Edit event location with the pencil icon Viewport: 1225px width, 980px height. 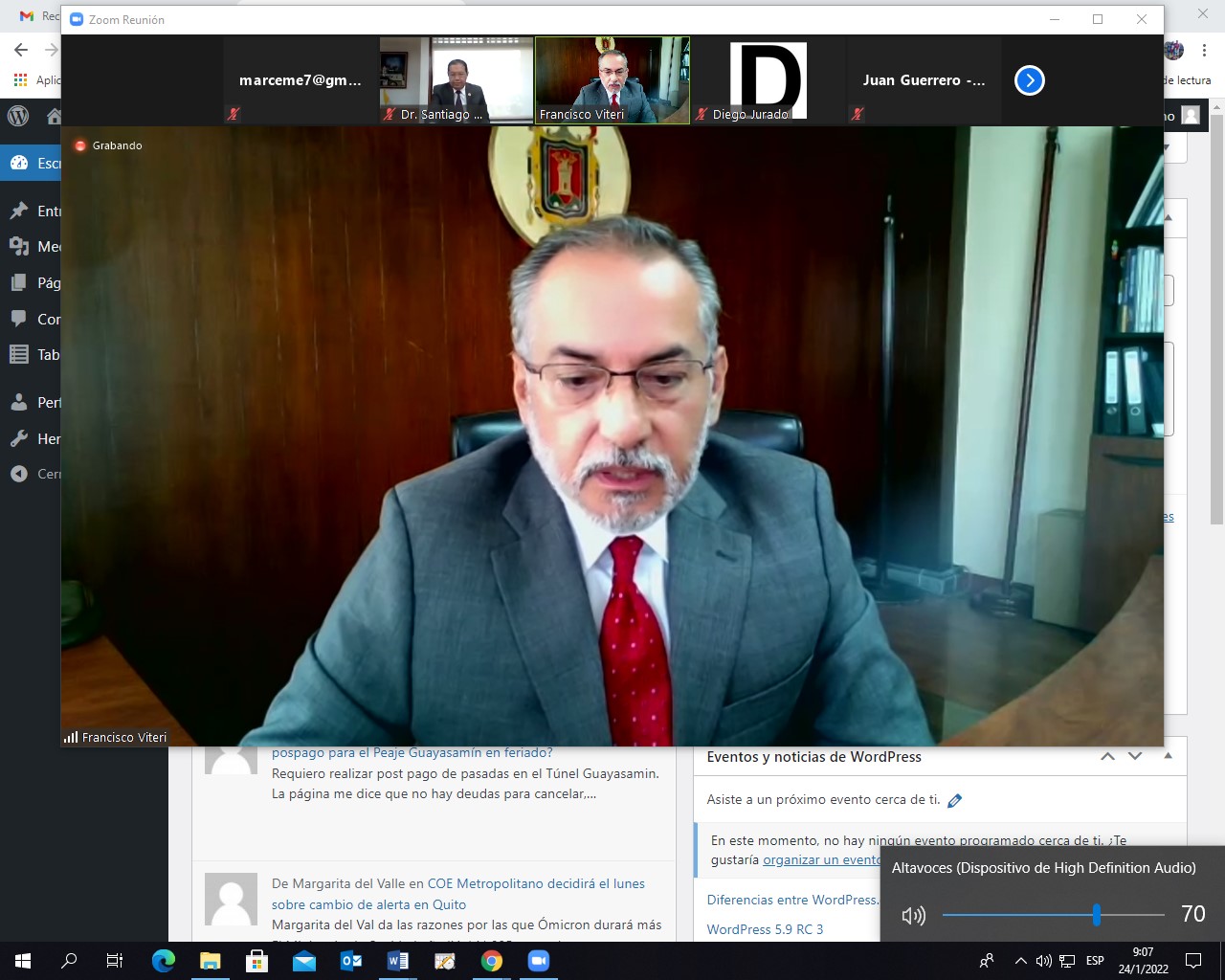[954, 800]
